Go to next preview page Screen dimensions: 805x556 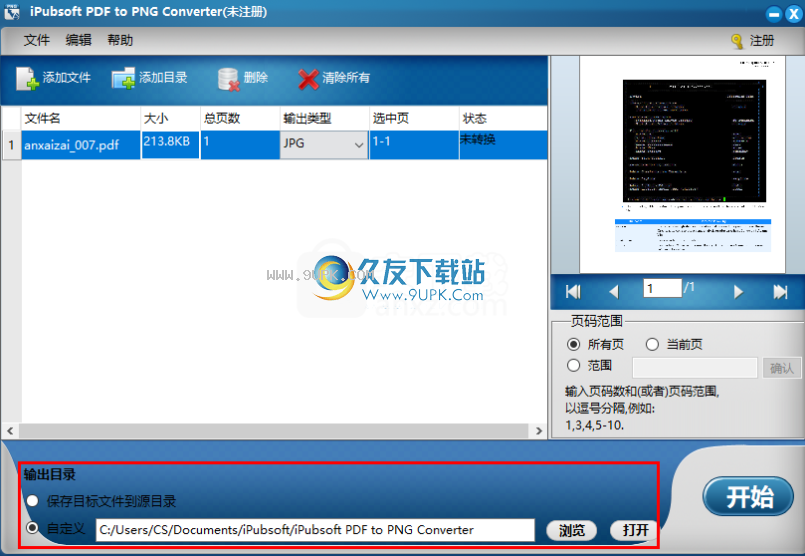[738, 292]
